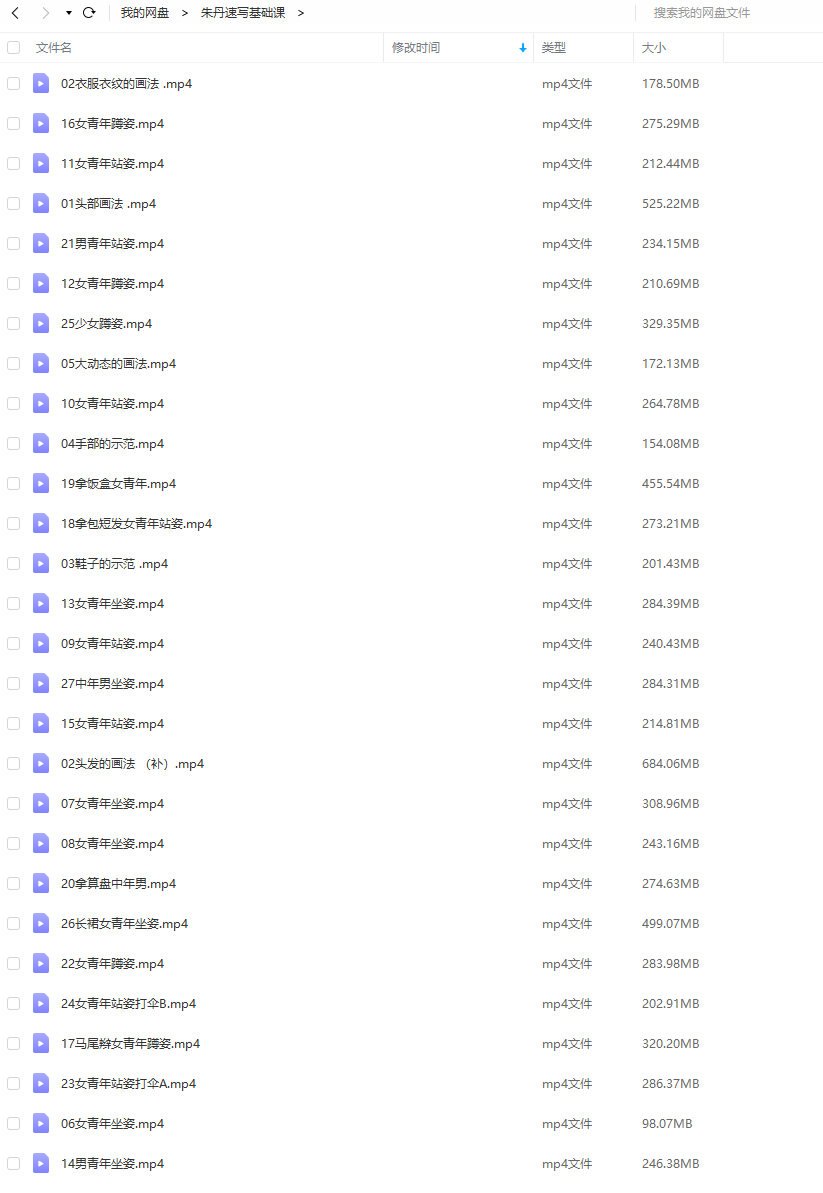Click the back navigation arrow
Viewport: 823px width, 1193px height.
tap(15, 13)
